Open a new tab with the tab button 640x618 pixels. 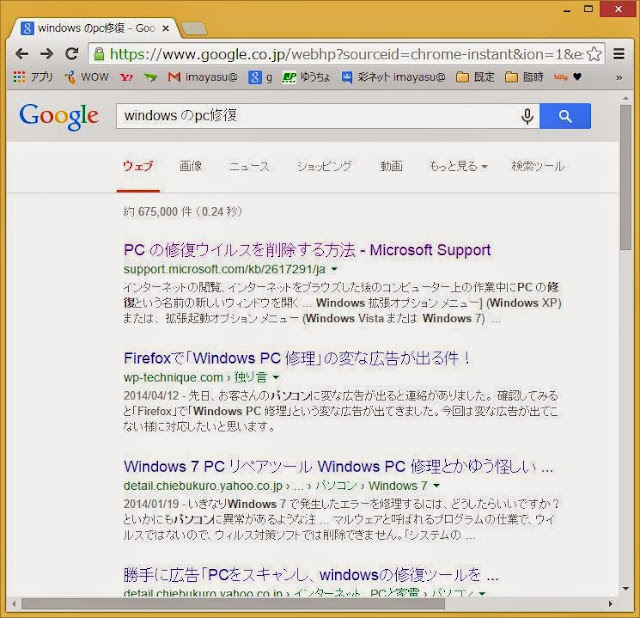tap(194, 29)
